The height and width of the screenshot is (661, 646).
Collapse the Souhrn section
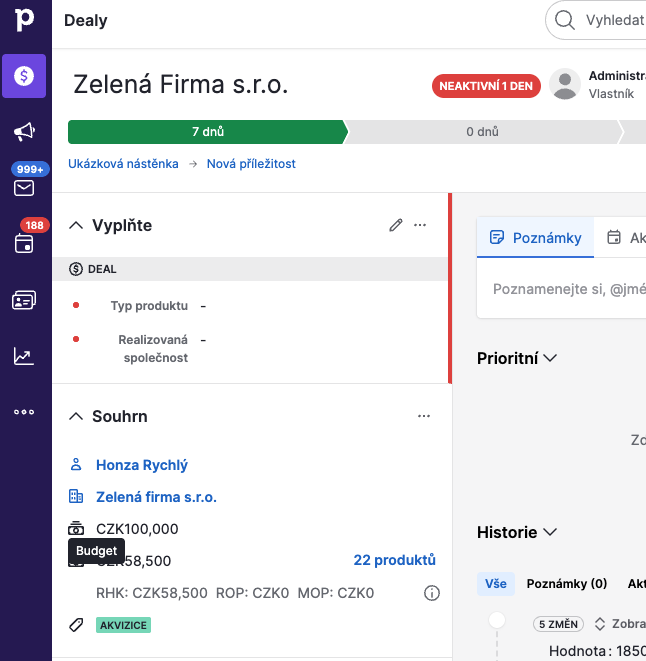tap(76, 416)
